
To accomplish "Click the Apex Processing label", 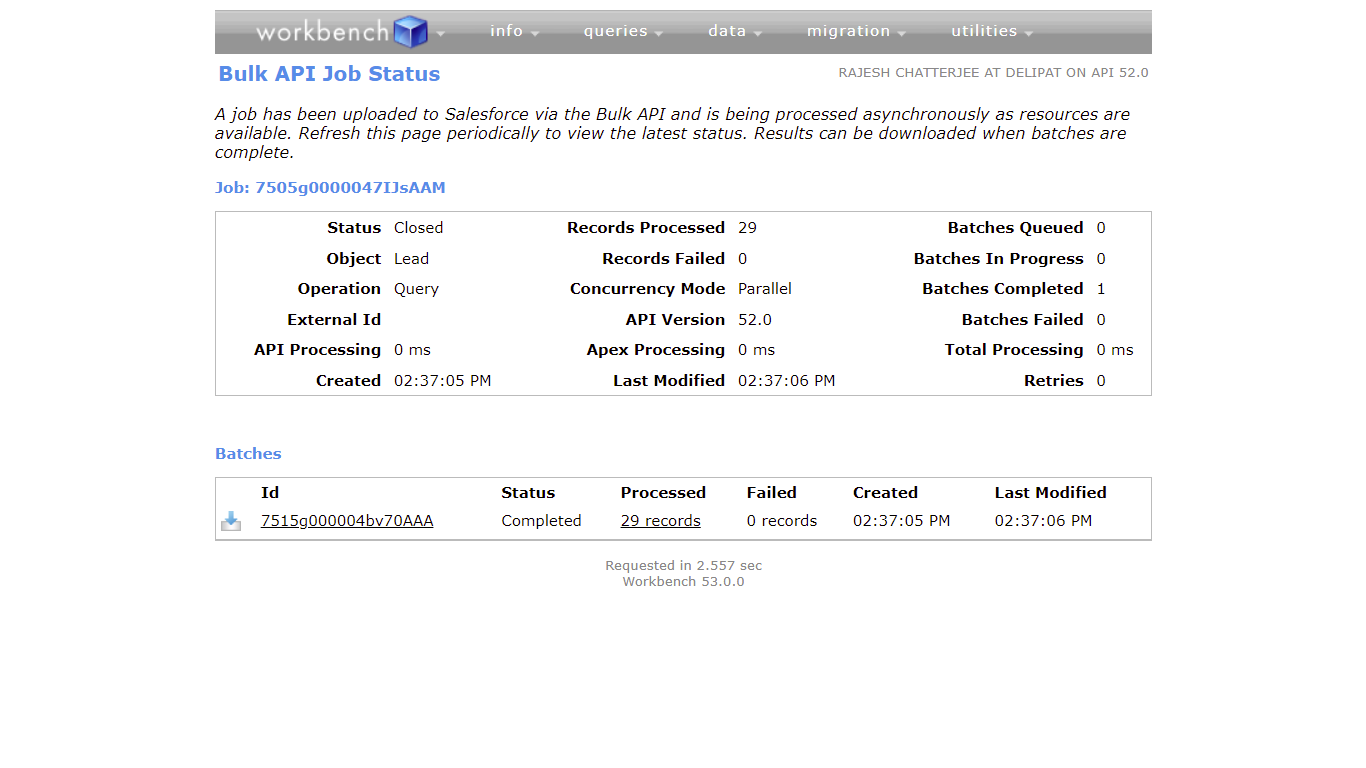I will (x=656, y=350).
